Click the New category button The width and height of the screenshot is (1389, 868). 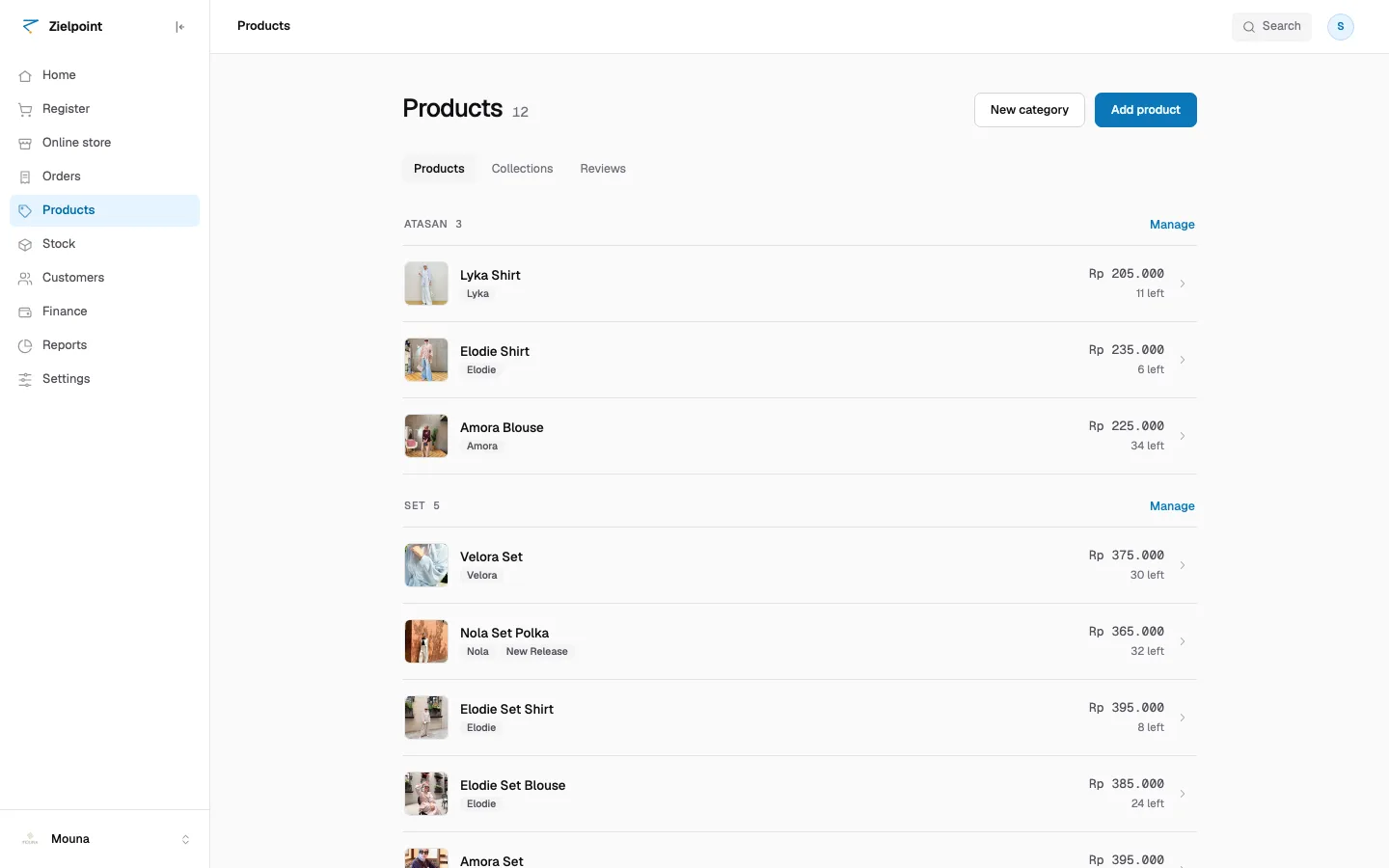point(1029,110)
